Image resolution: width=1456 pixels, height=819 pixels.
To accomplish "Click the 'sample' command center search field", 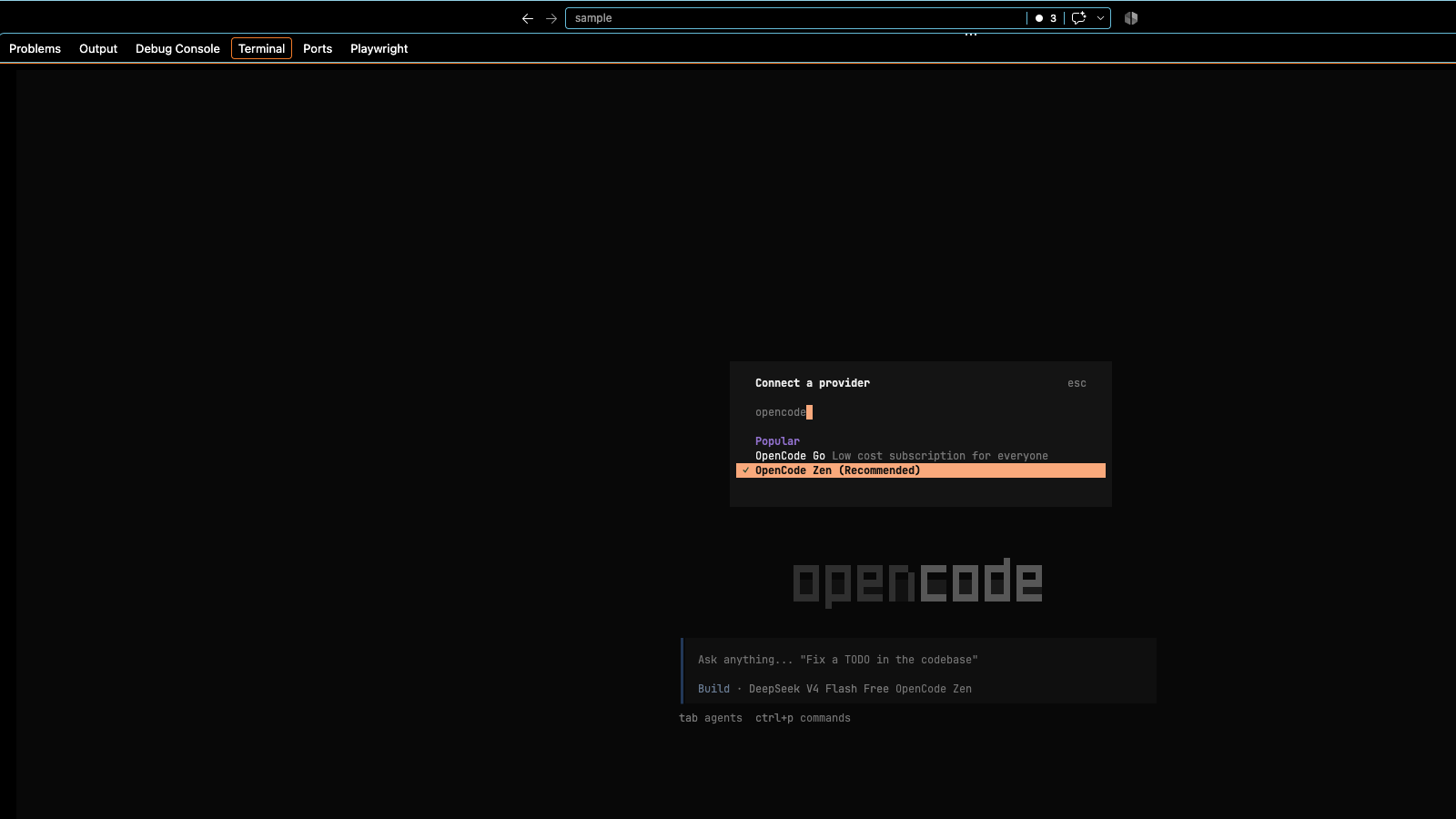I will pyautogui.click(x=795, y=18).
